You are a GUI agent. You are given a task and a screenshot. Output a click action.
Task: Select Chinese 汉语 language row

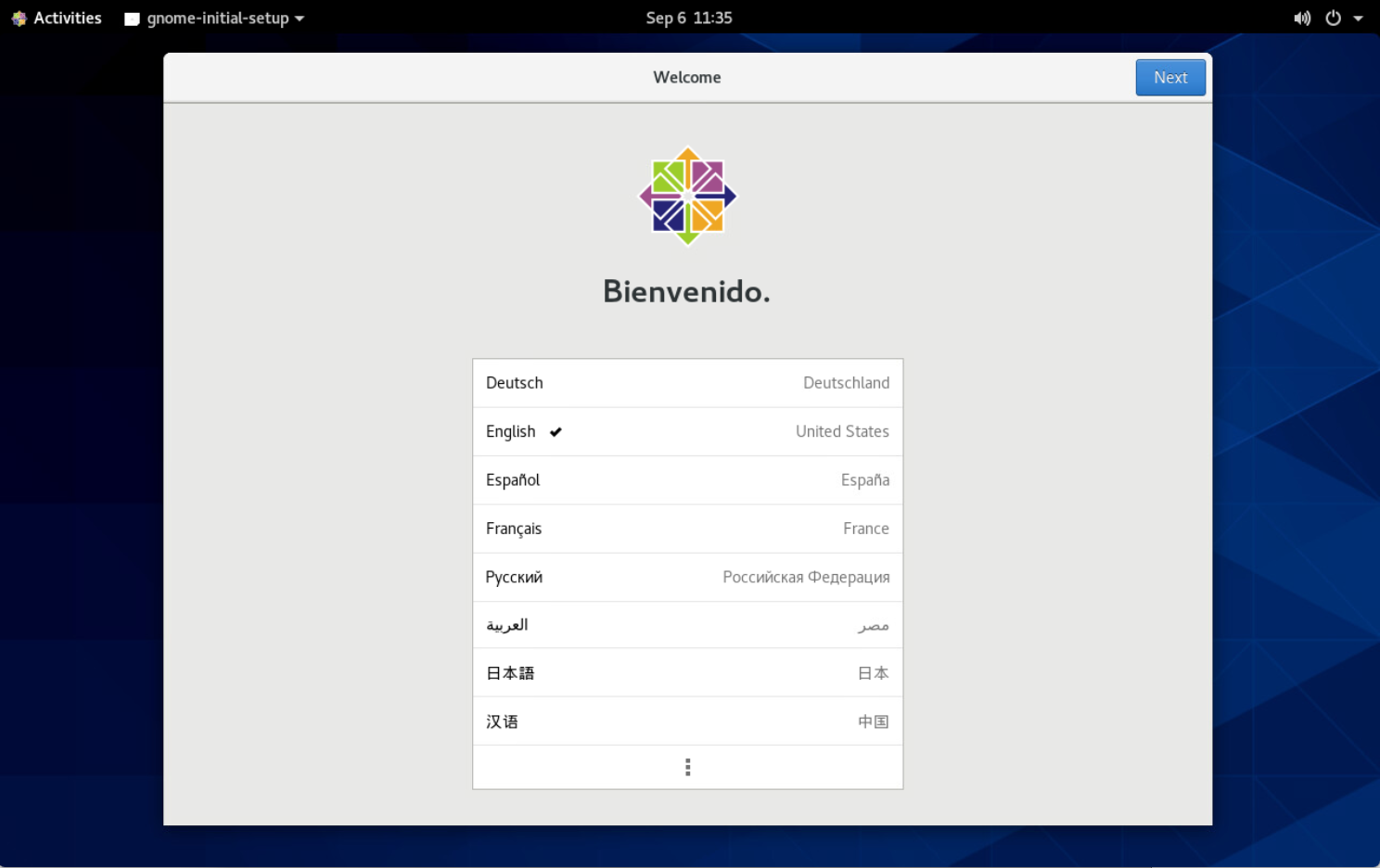(x=687, y=721)
